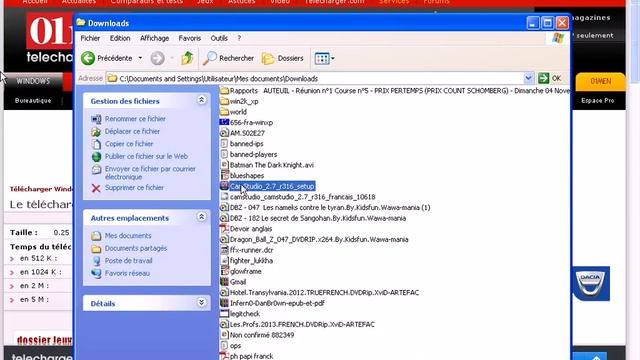Click Bureautique in the website behind

click(33, 100)
